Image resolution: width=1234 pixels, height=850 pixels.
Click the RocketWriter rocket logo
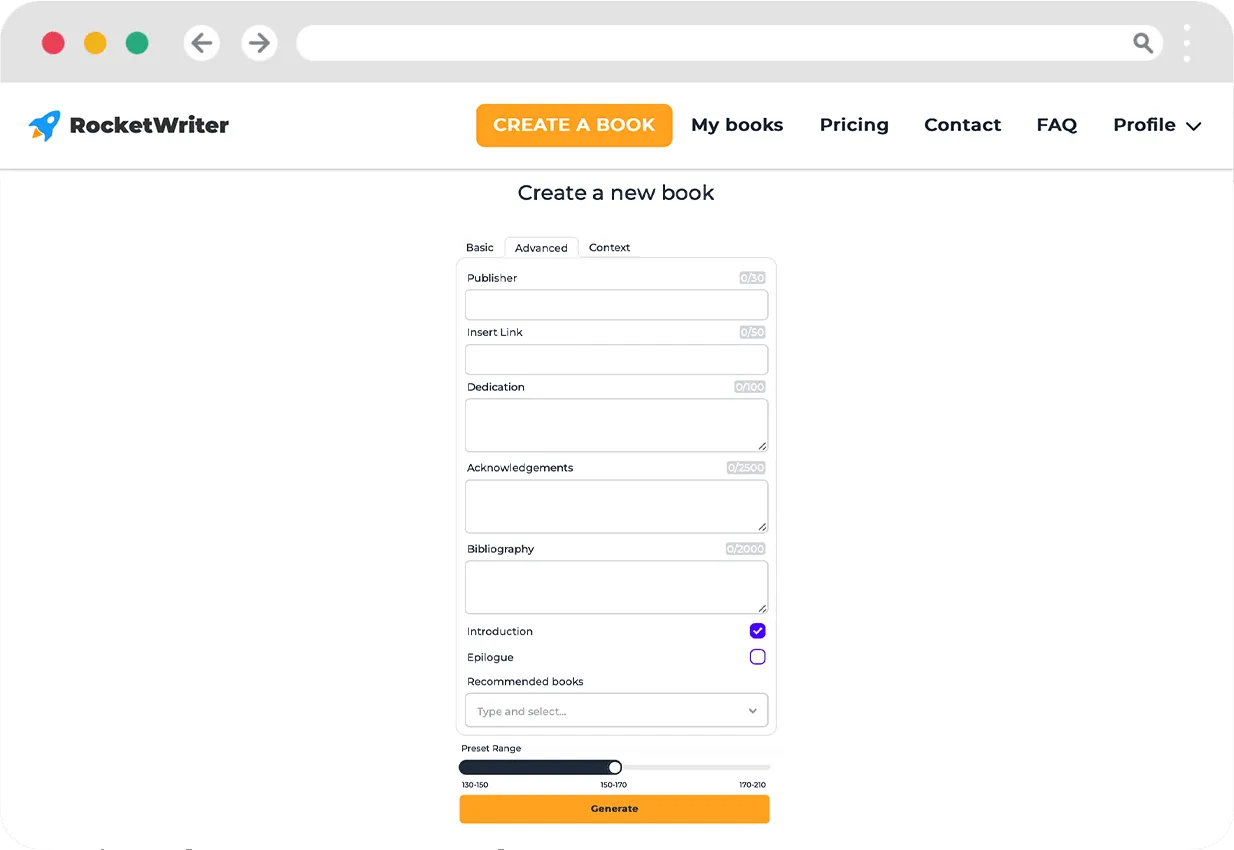(44, 124)
